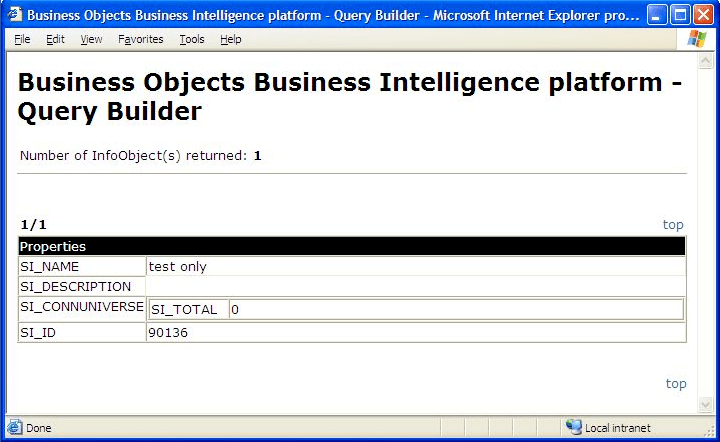Open the Tools menu

point(191,39)
